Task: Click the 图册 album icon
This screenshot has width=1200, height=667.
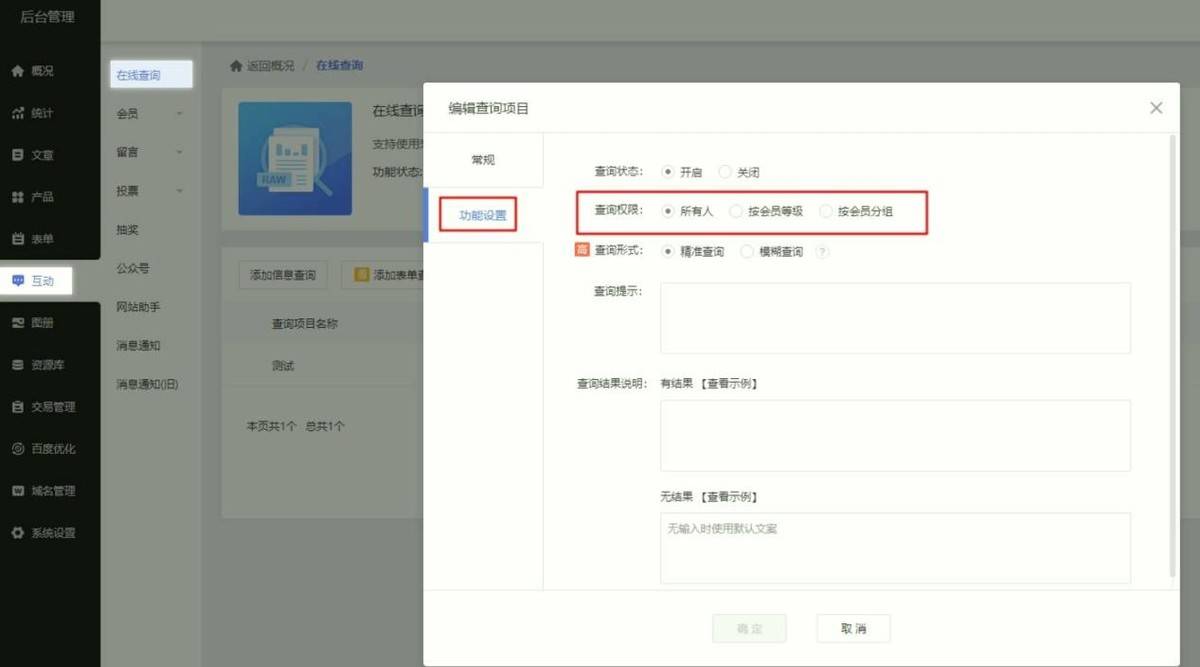Action: tap(17, 323)
